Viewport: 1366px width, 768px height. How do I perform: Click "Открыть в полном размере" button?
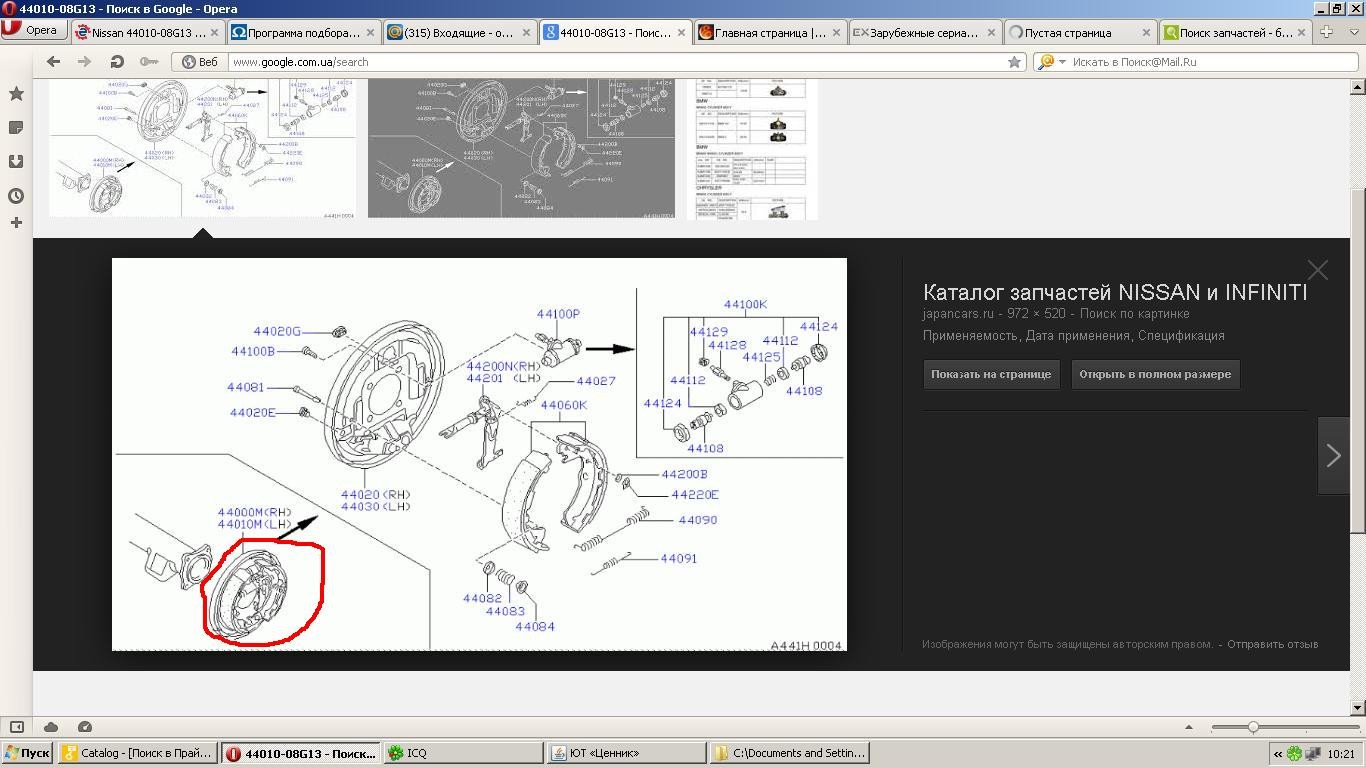pyautogui.click(x=1155, y=374)
